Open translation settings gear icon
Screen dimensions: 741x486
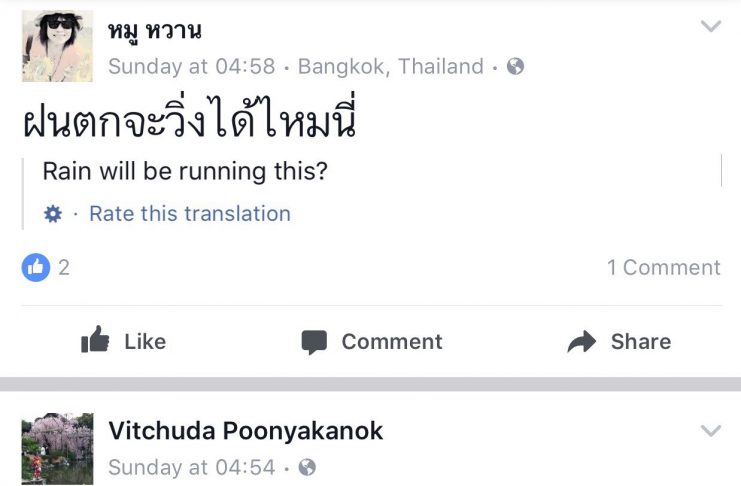[53, 214]
